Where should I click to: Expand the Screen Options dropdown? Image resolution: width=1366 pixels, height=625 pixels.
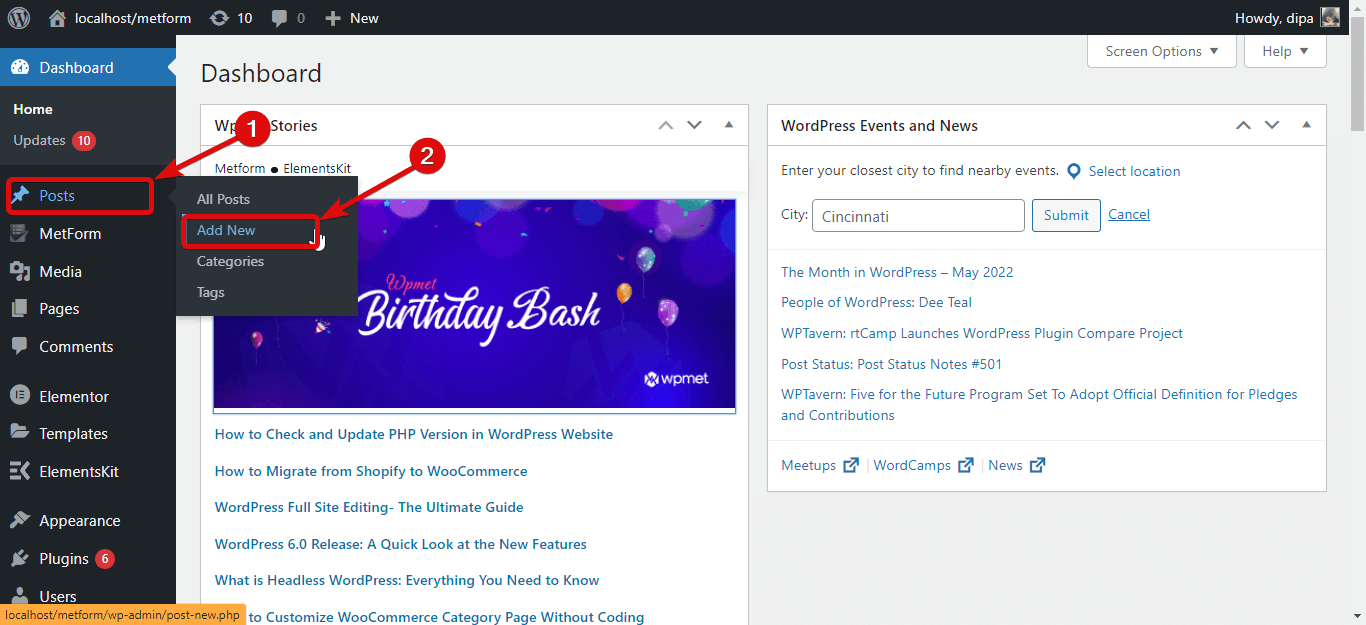point(1162,51)
